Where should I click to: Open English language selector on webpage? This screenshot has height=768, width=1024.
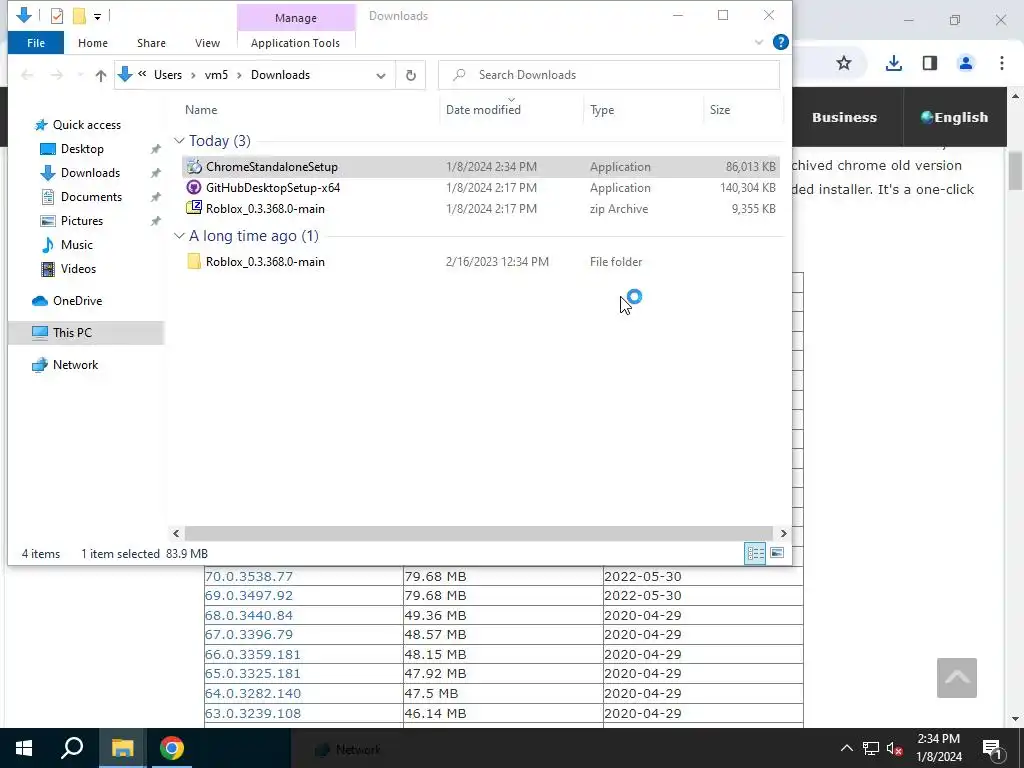[955, 118]
